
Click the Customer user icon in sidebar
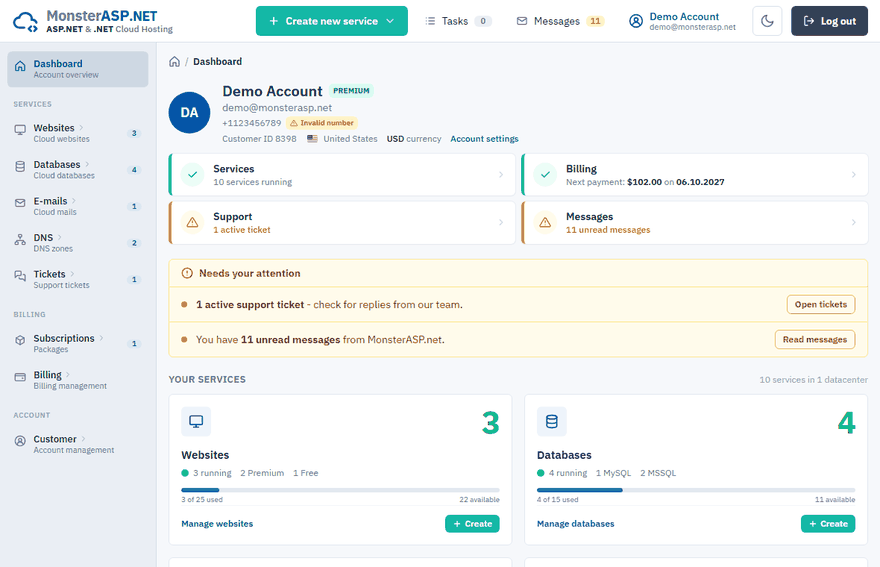pyautogui.click(x=20, y=441)
